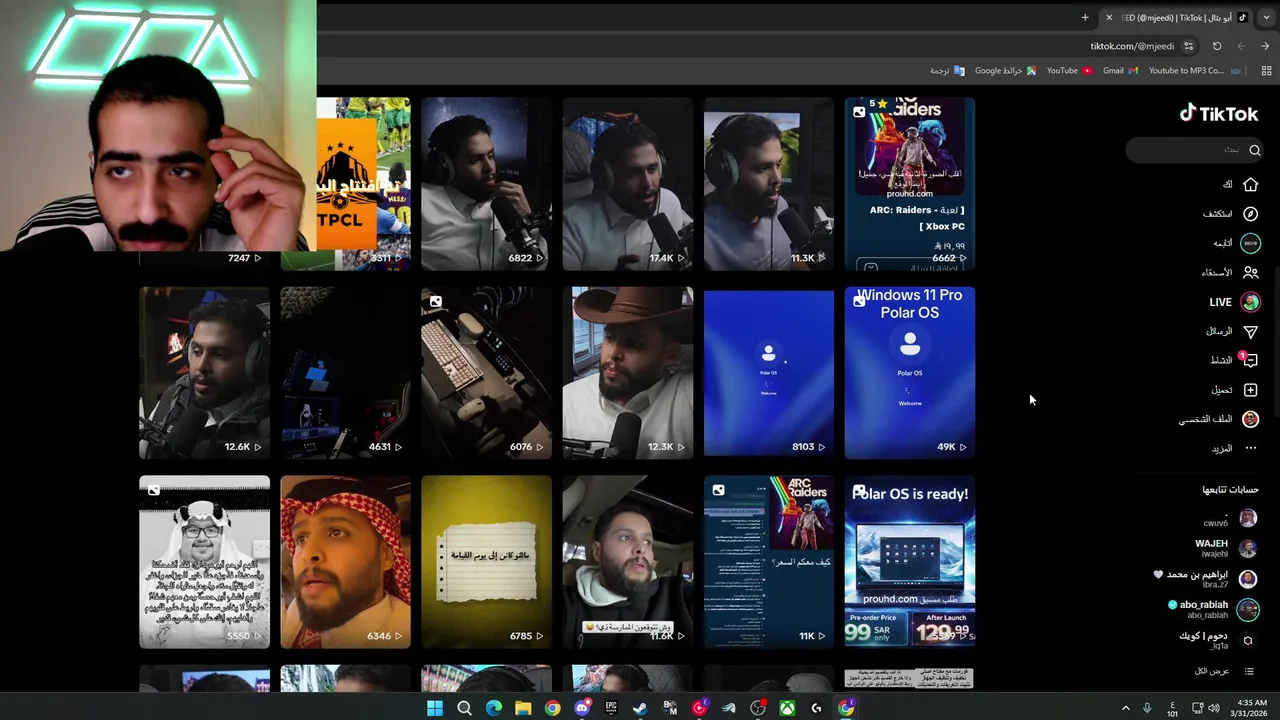Open Steam from the taskbar

(x=640, y=708)
